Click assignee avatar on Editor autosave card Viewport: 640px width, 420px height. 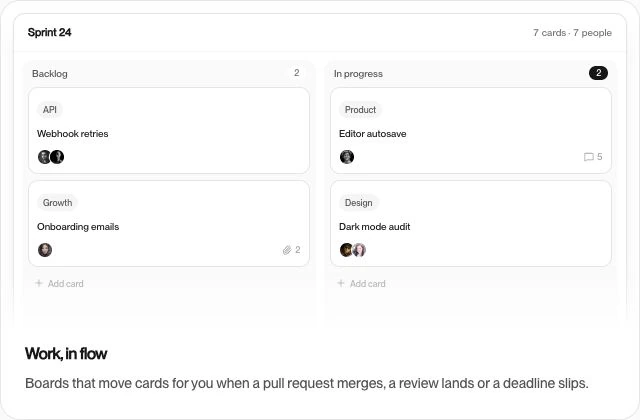click(347, 157)
